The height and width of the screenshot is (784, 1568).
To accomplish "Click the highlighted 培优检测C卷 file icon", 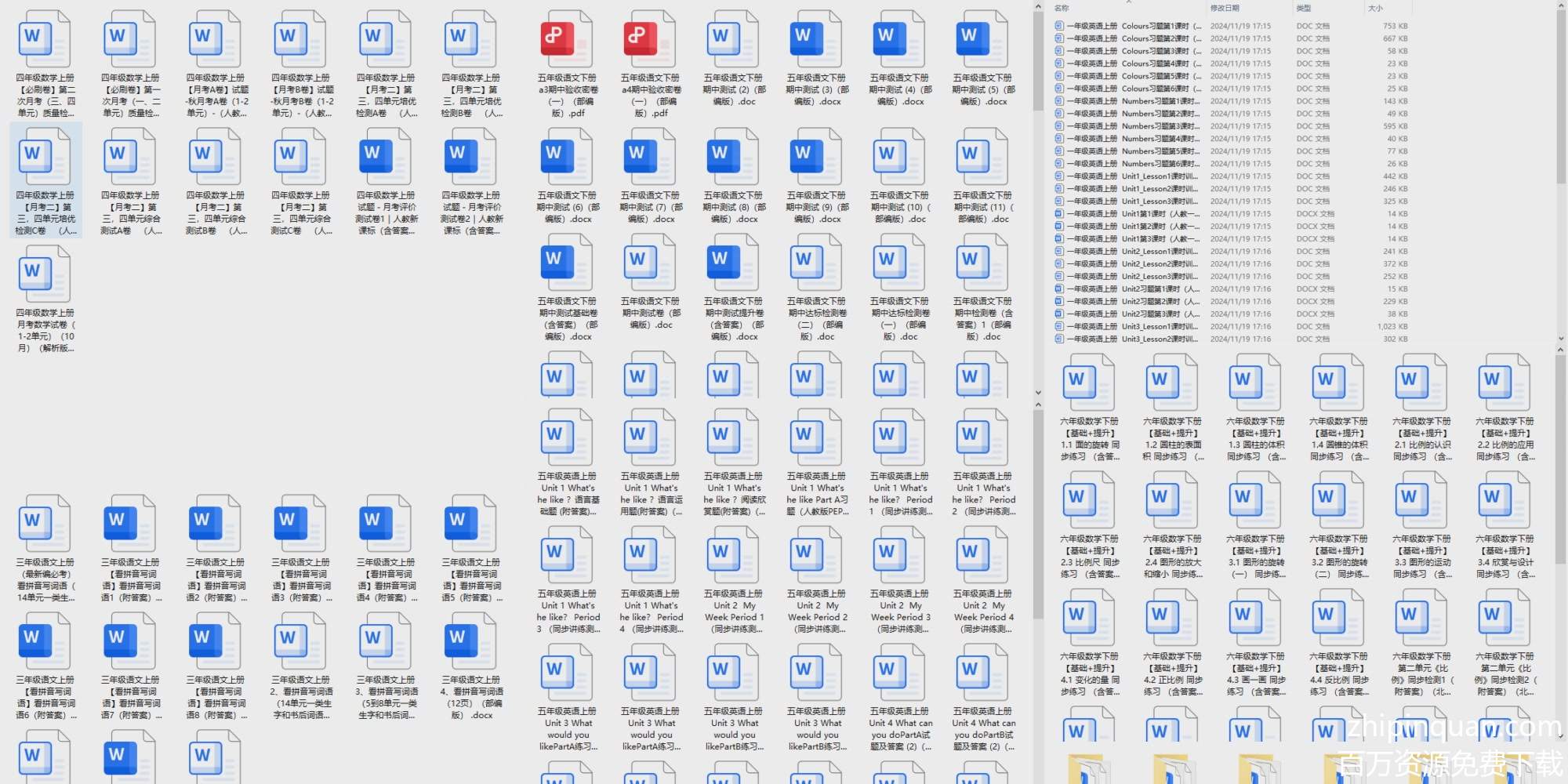I will pos(45,156).
